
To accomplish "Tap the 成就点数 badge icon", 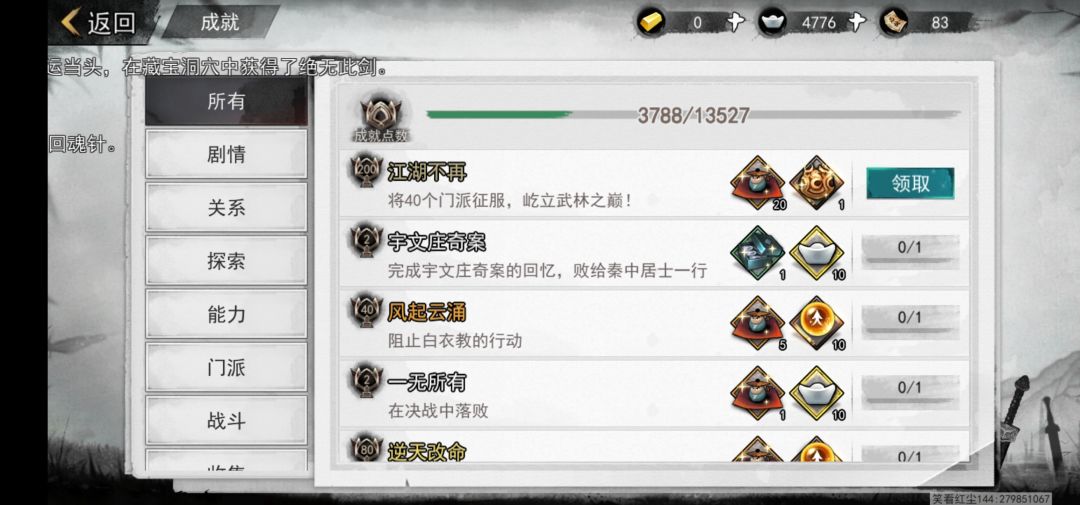I will 381,114.
